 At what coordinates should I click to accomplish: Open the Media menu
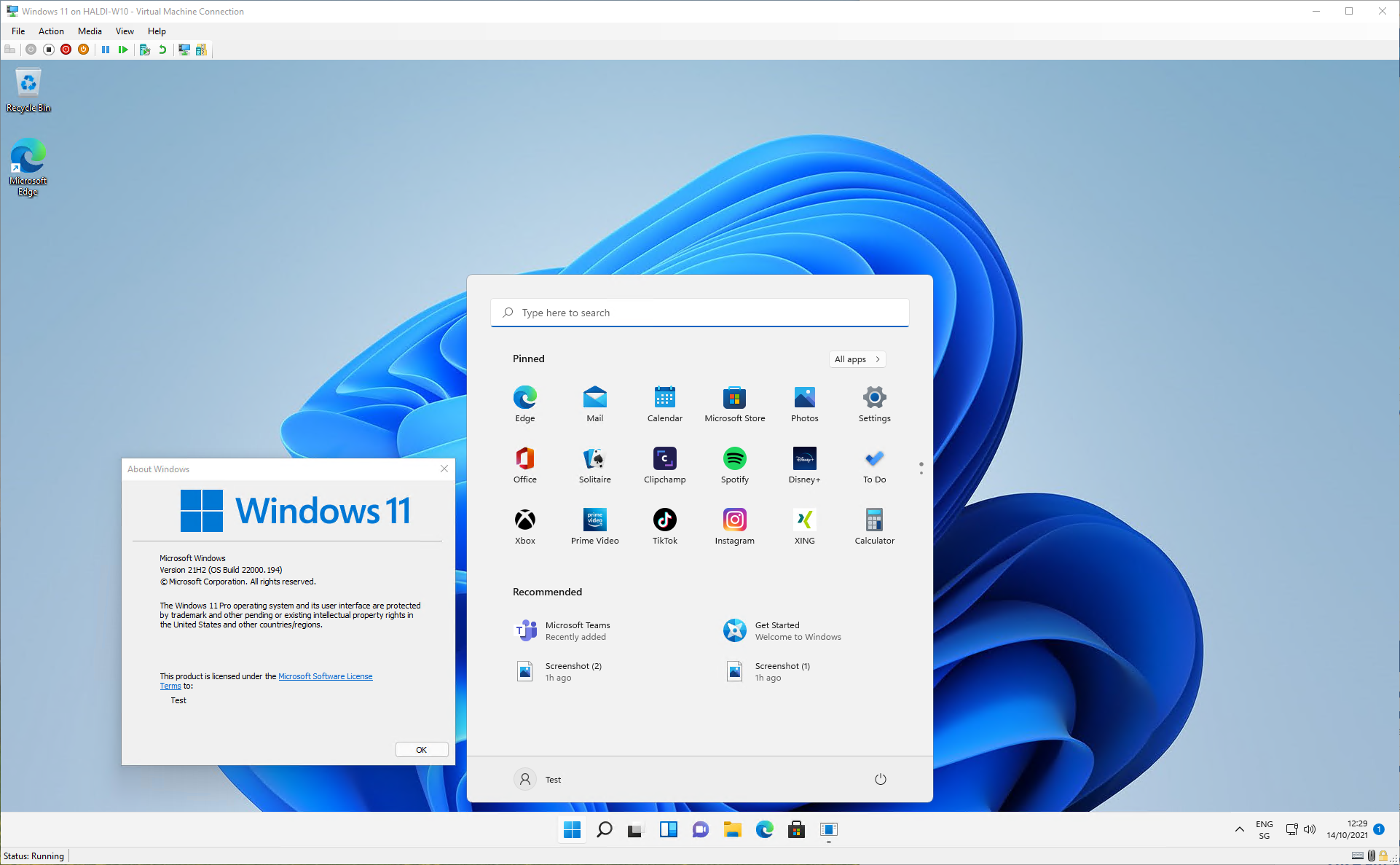click(x=90, y=31)
